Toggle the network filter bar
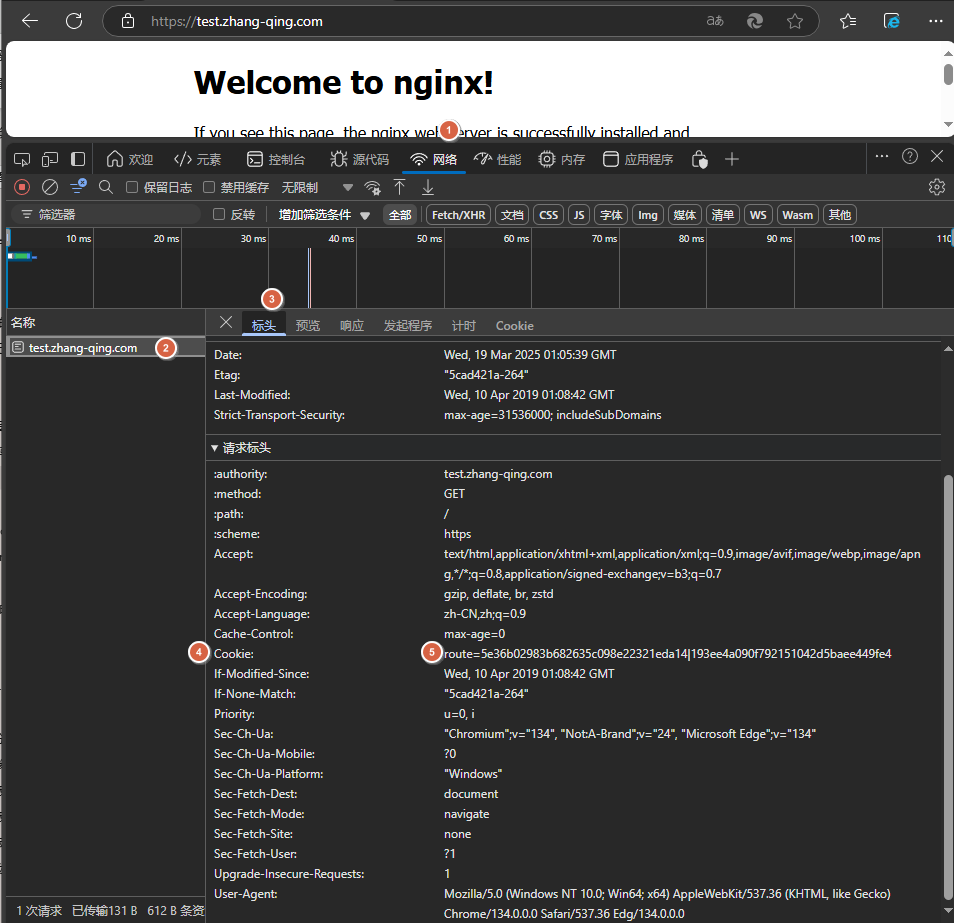954x923 pixels. [x=78, y=187]
